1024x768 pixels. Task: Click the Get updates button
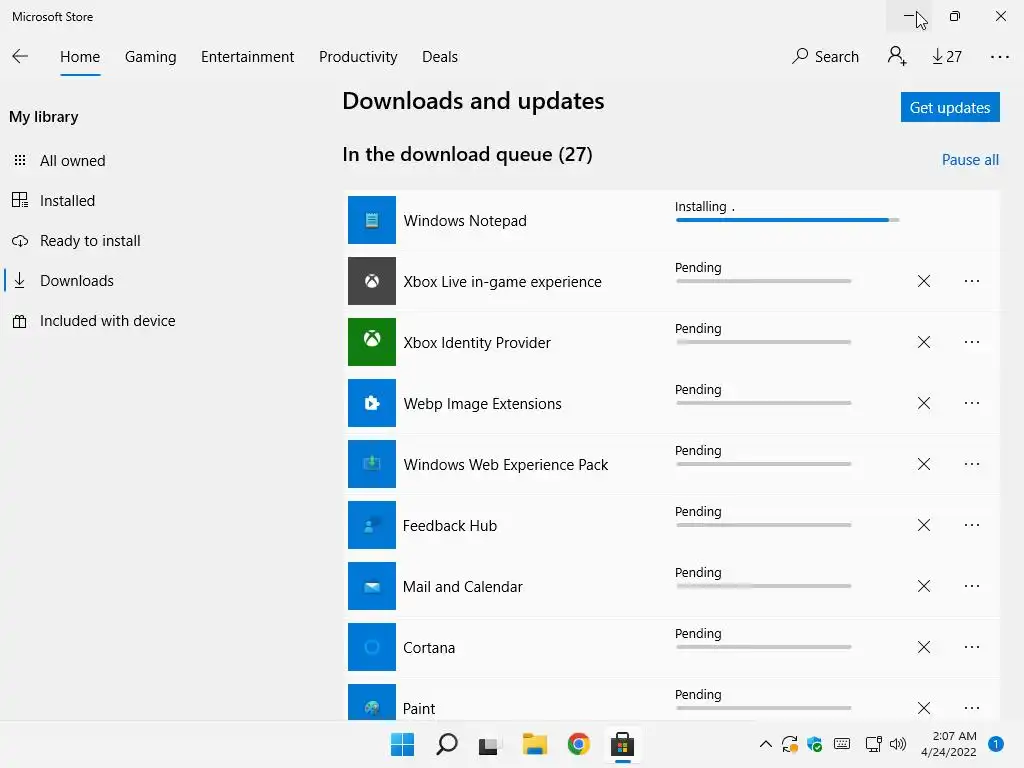click(950, 107)
